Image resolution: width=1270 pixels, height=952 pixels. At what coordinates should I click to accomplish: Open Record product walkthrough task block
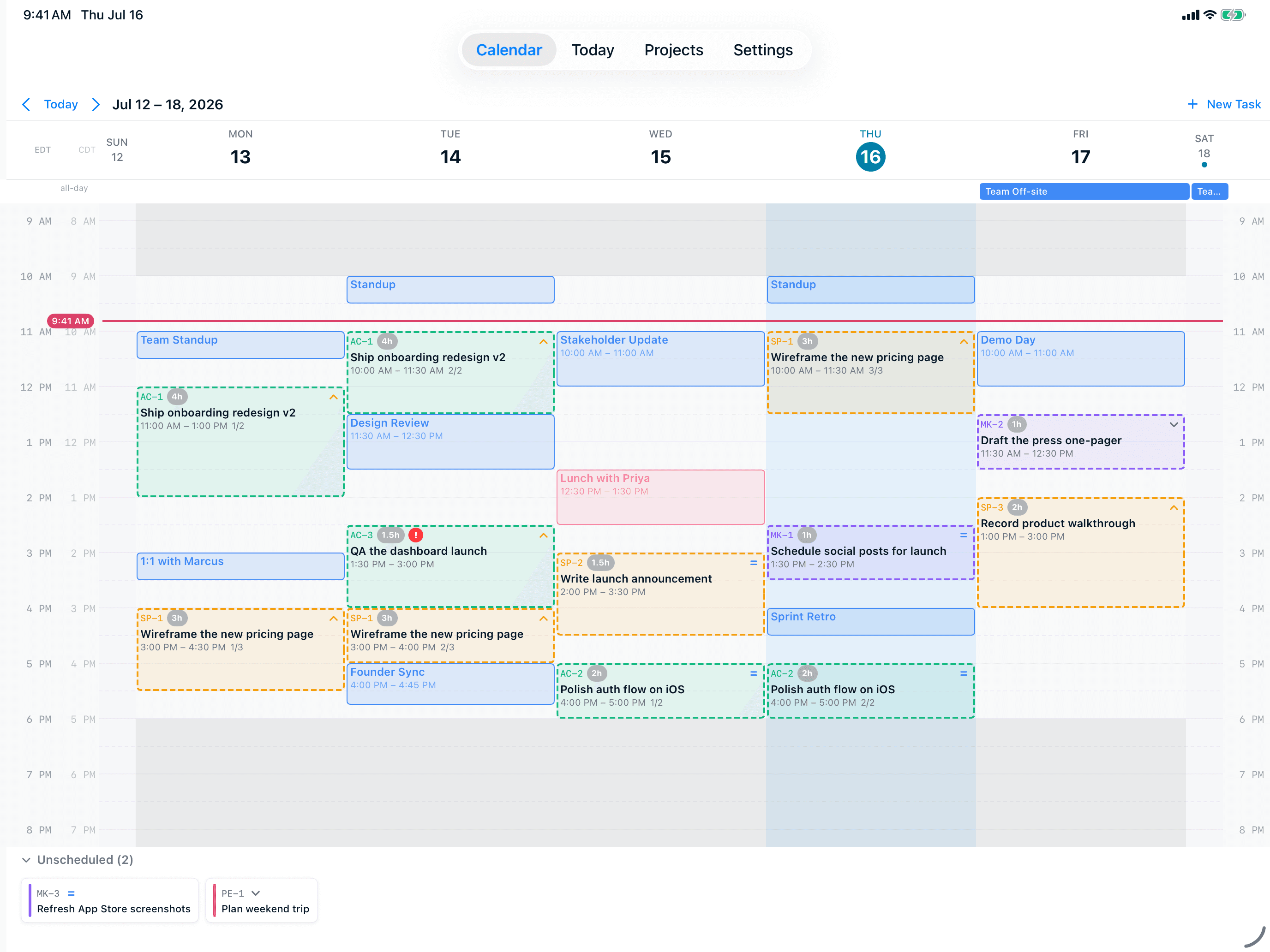pyautogui.click(x=1080, y=553)
